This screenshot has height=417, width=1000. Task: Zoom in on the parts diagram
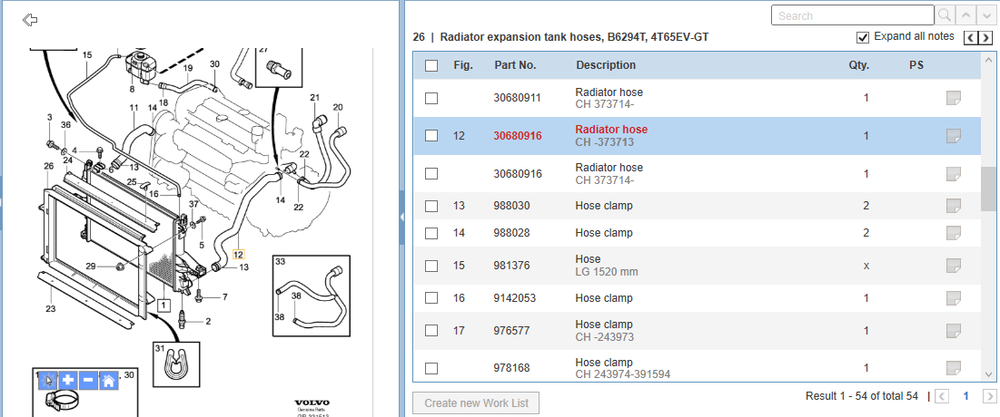(x=67, y=380)
